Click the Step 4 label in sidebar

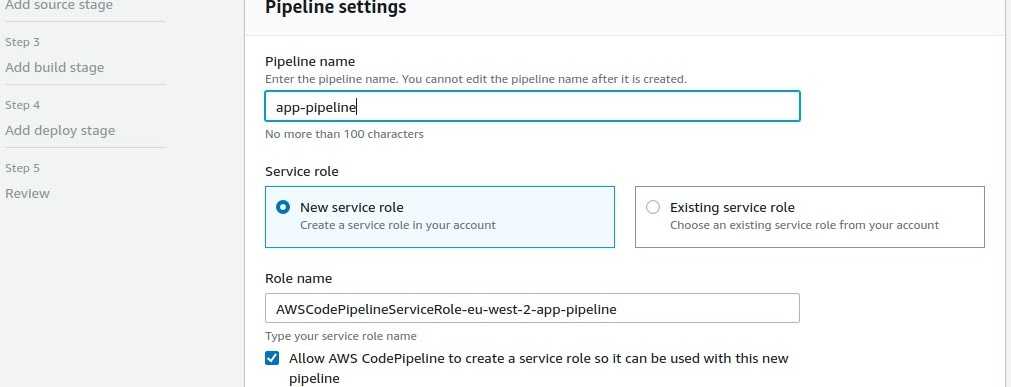click(x=23, y=105)
